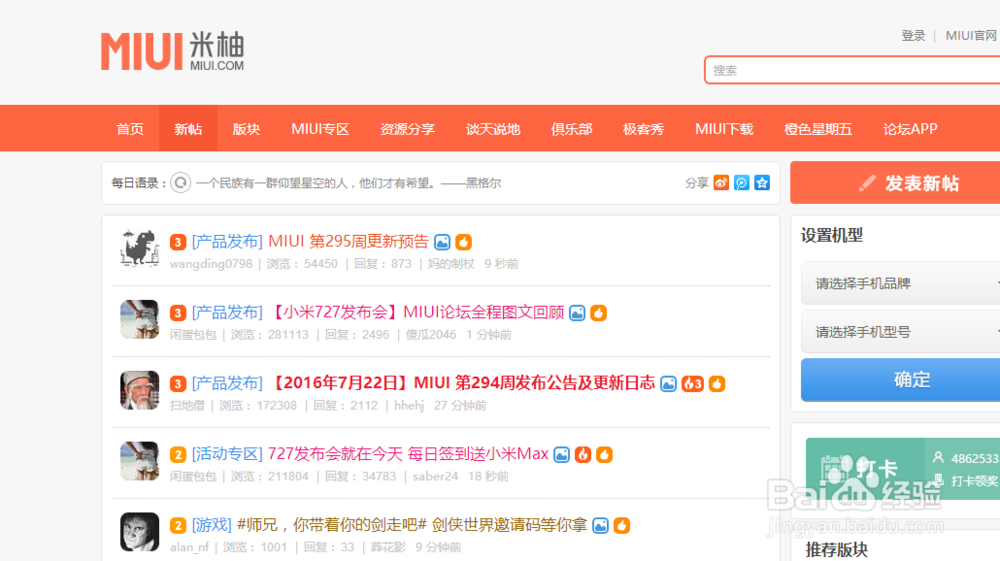This screenshot has width=1000, height=561.
Task: Click image icon on 剑侠世界邀请码 post
Action: tap(600, 525)
